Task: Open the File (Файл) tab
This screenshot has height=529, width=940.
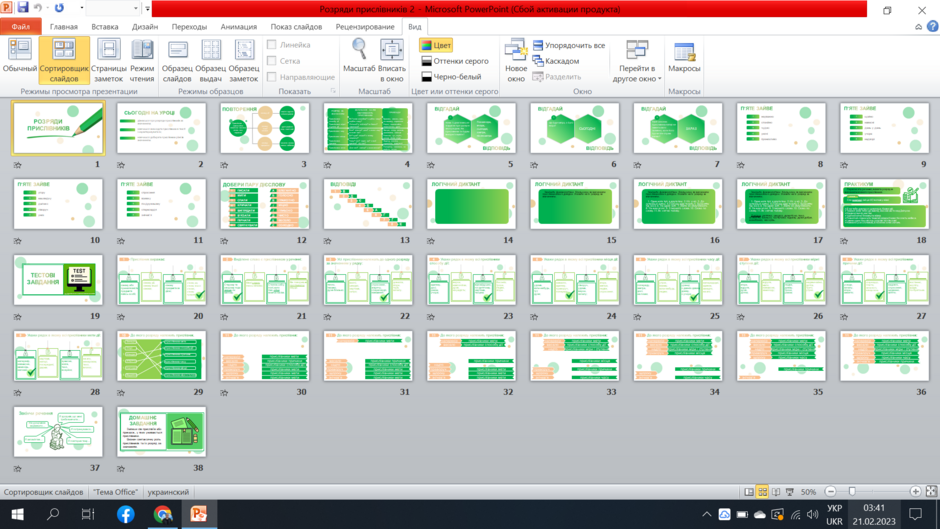Action: [20, 26]
